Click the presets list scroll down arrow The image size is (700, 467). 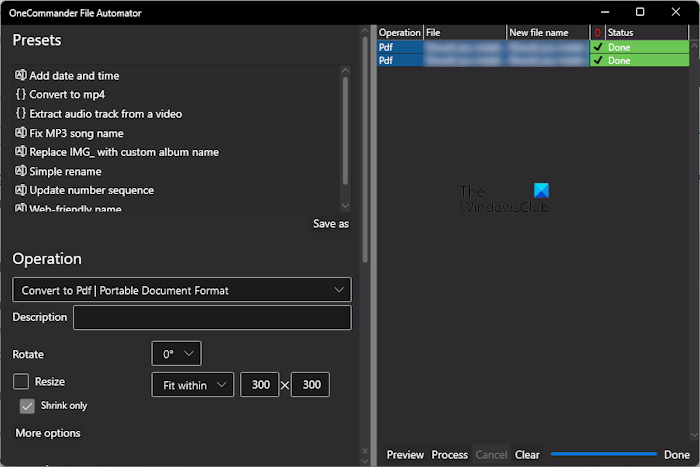click(x=345, y=206)
